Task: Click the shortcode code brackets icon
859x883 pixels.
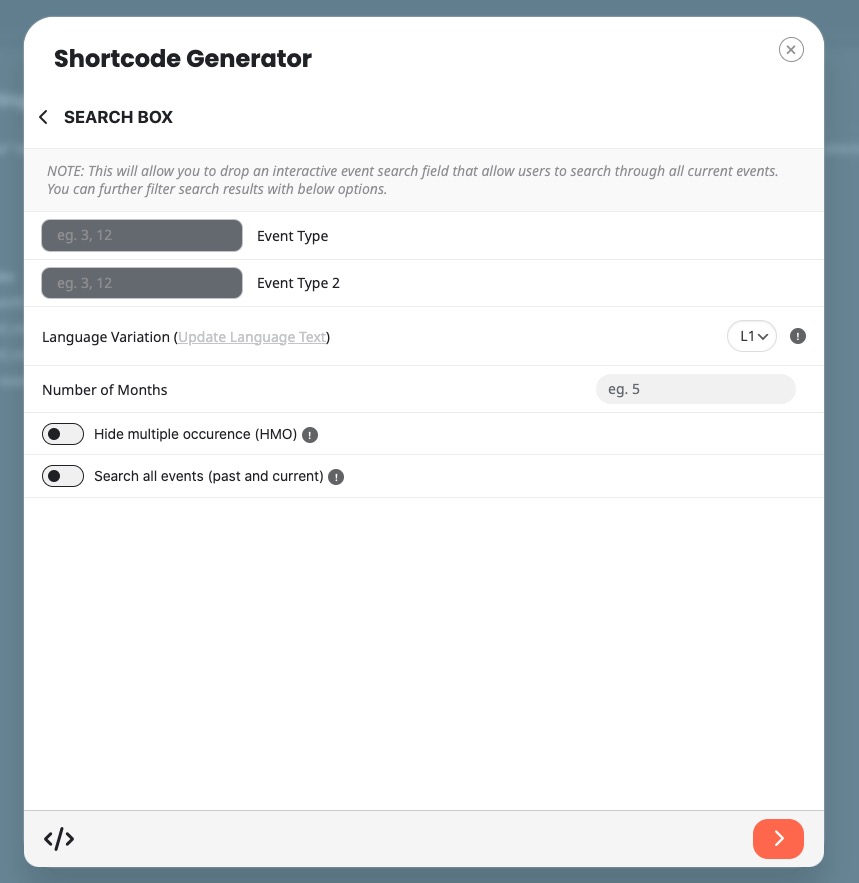Action: (x=59, y=839)
